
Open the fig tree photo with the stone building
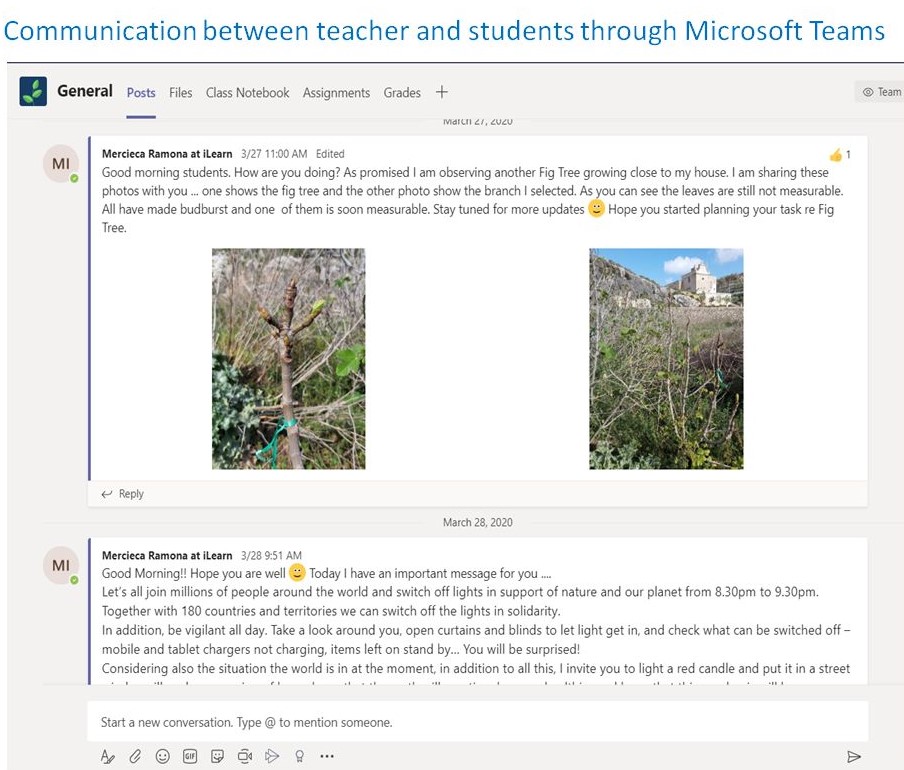pyautogui.click(x=666, y=359)
